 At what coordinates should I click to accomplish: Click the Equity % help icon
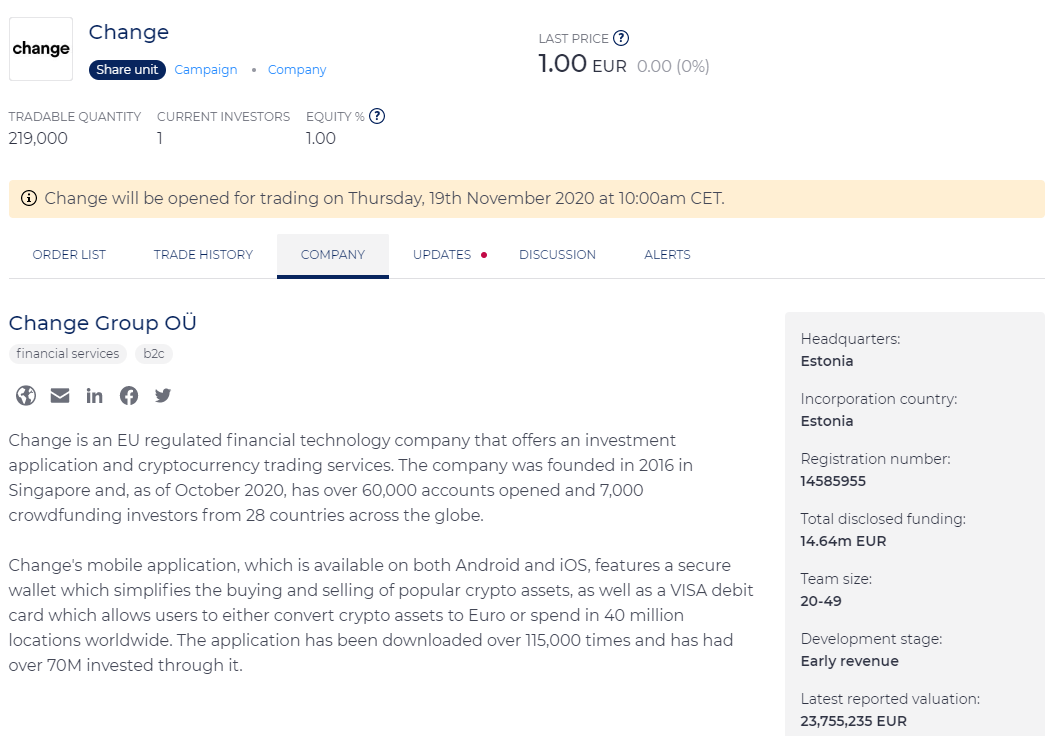point(377,116)
